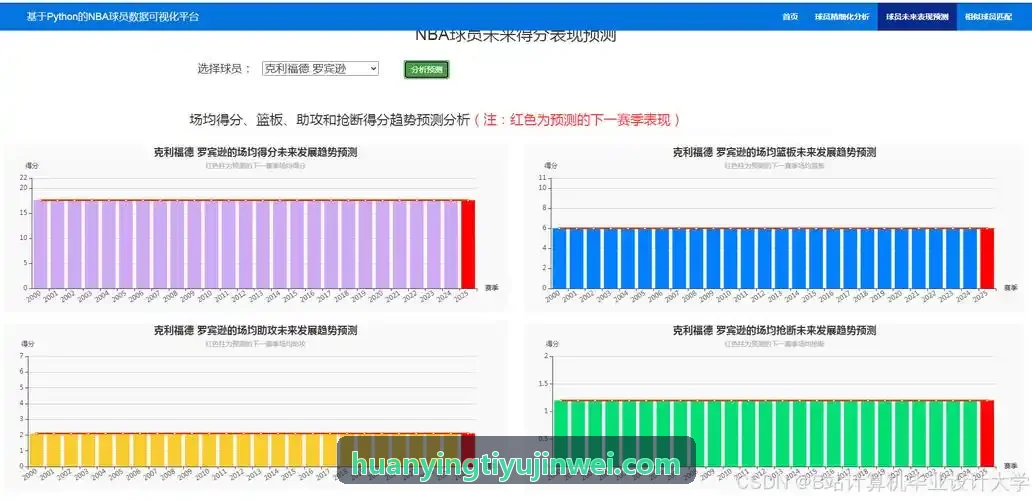Click the 选择球员： label
Viewport: 1032px width, 500px height.
[x=224, y=68]
